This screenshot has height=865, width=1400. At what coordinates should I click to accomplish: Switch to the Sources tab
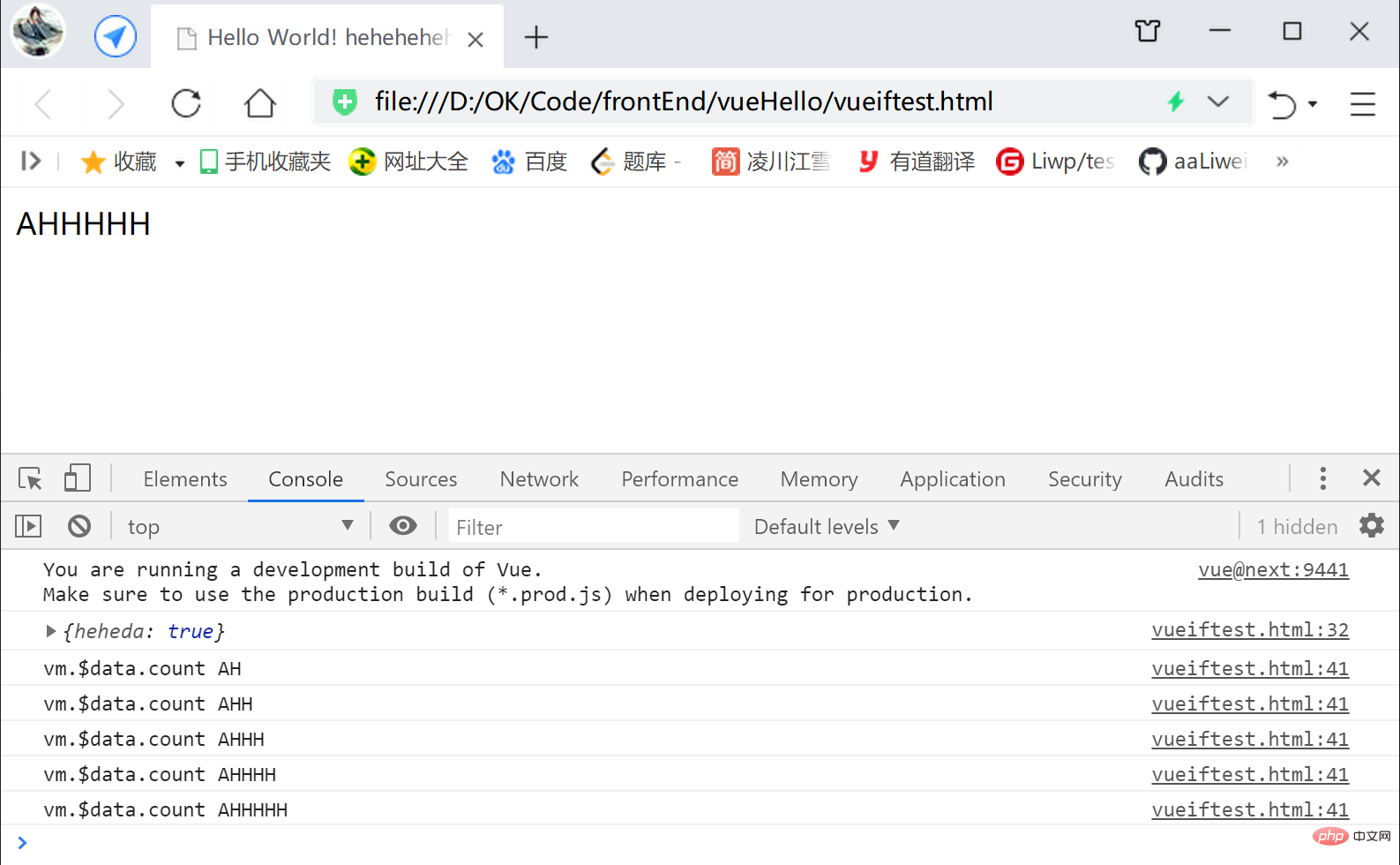pyautogui.click(x=421, y=479)
